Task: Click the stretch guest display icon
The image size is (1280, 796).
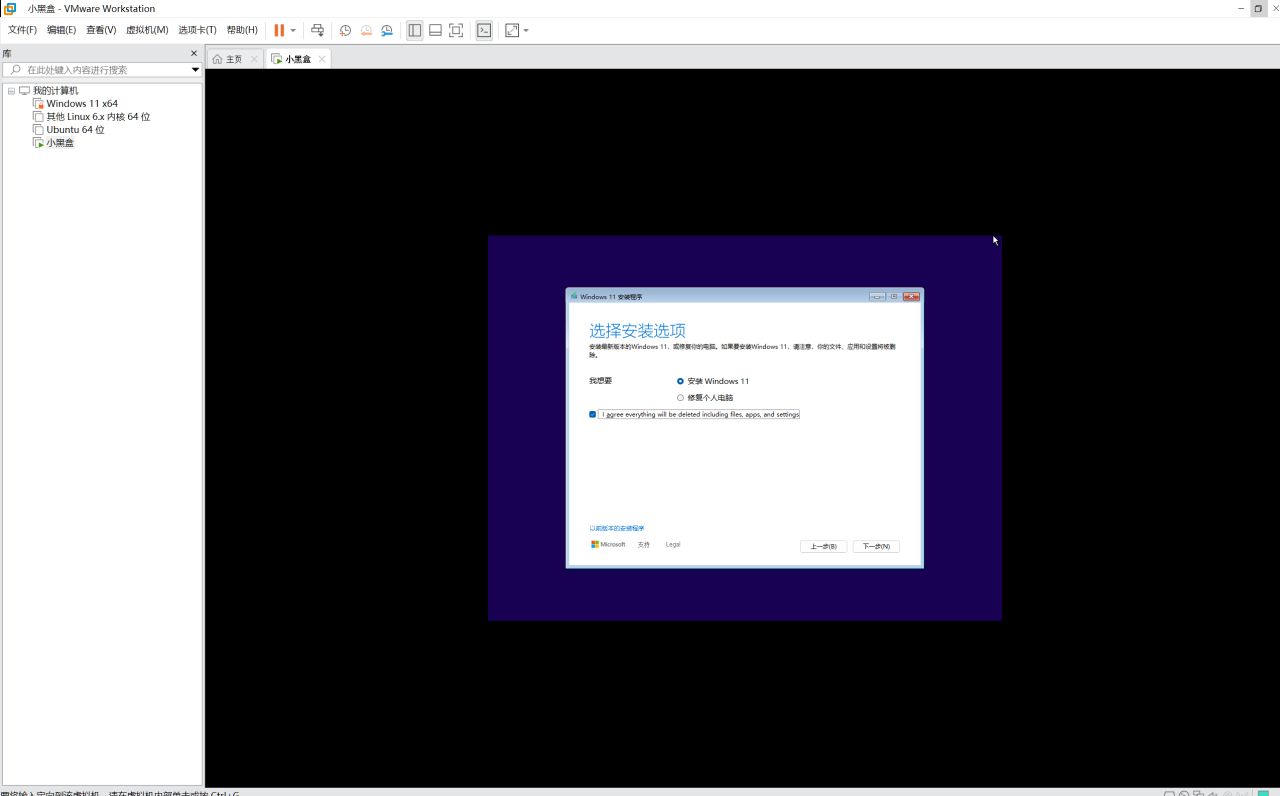Action: (x=512, y=30)
